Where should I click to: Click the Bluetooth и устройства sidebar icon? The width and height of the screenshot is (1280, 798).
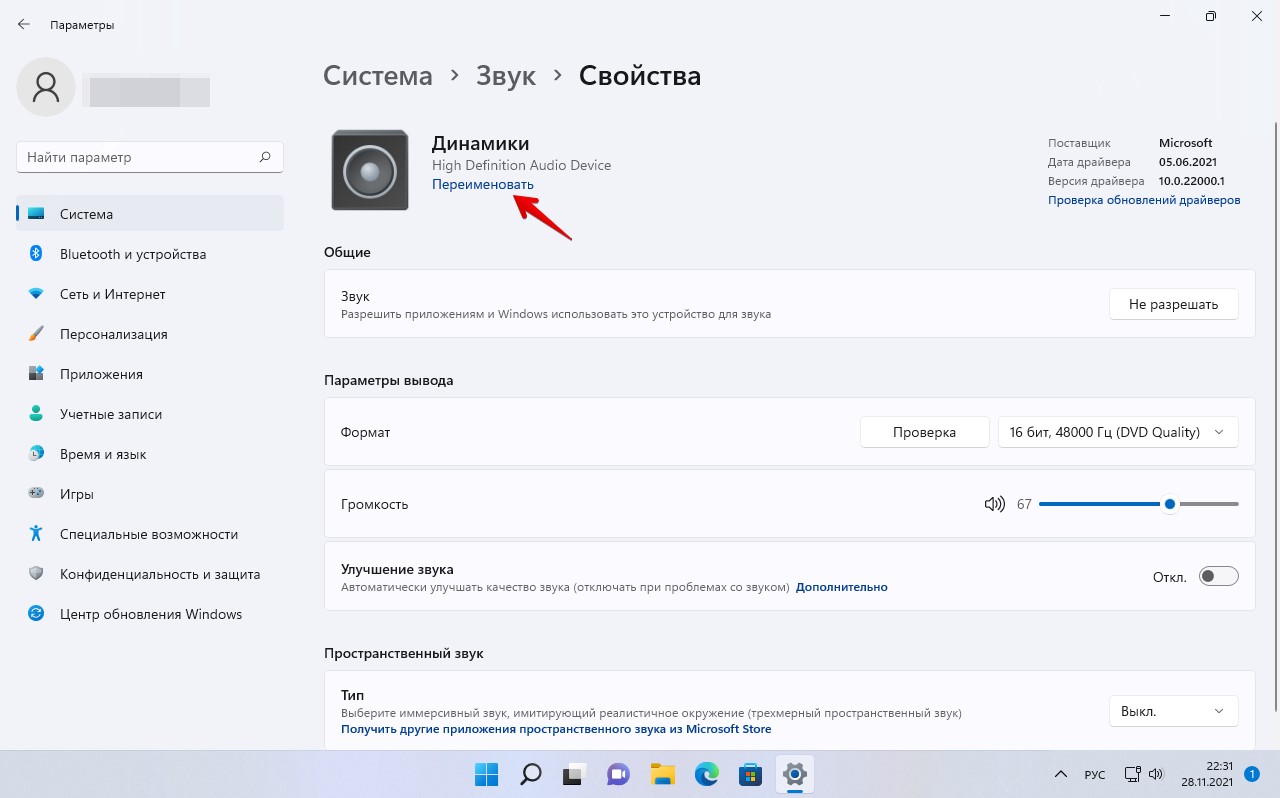point(36,254)
